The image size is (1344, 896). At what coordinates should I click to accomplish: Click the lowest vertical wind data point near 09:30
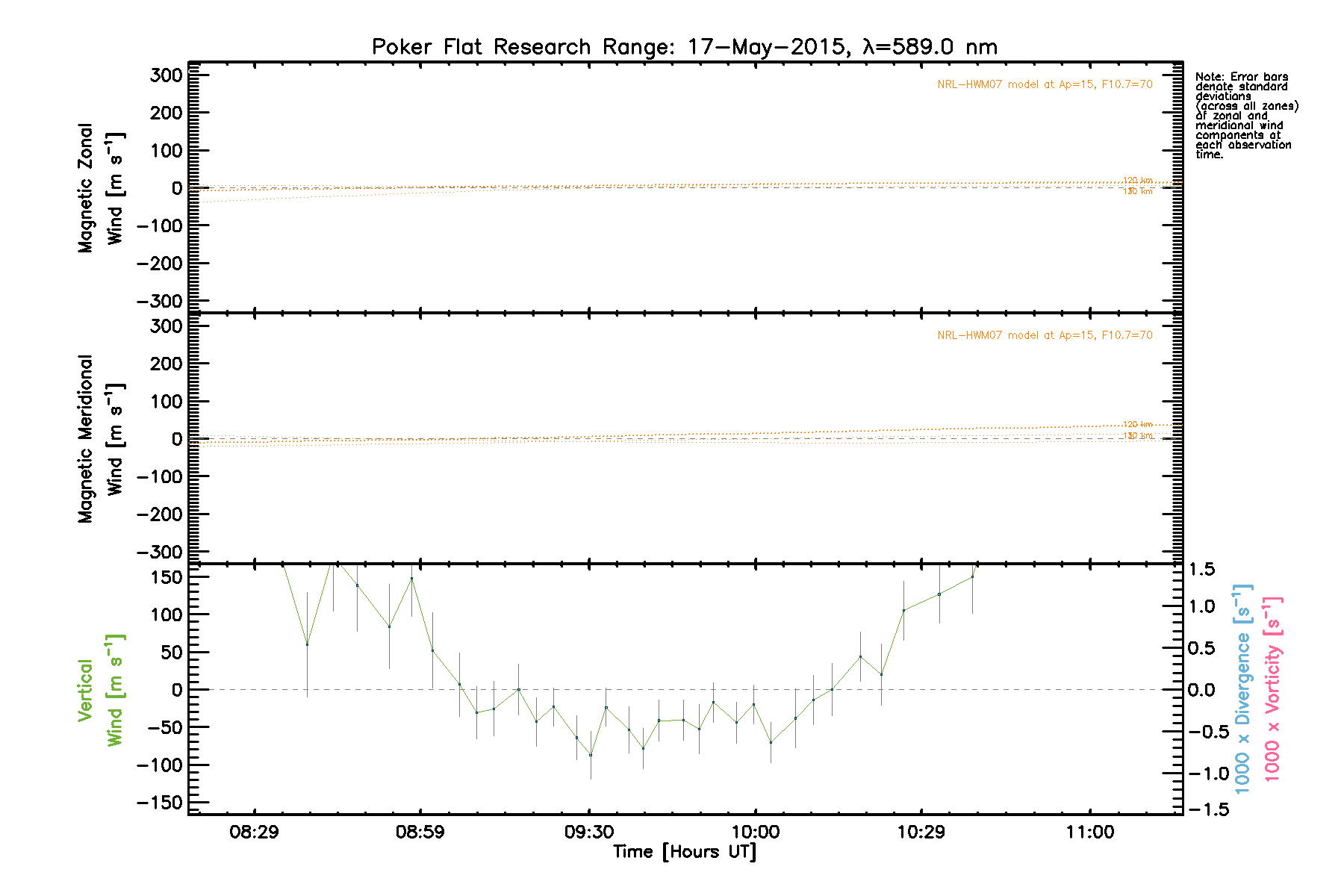click(591, 755)
